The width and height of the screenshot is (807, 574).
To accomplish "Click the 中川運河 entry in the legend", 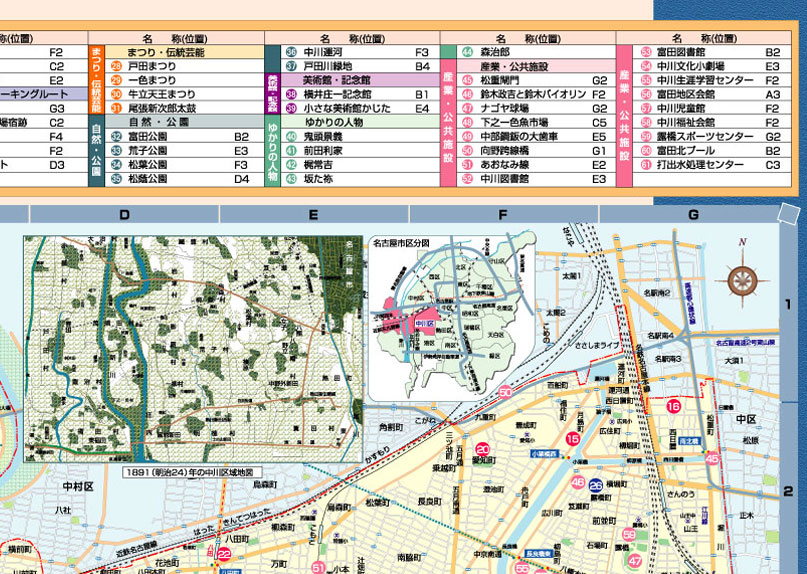I will tap(328, 51).
